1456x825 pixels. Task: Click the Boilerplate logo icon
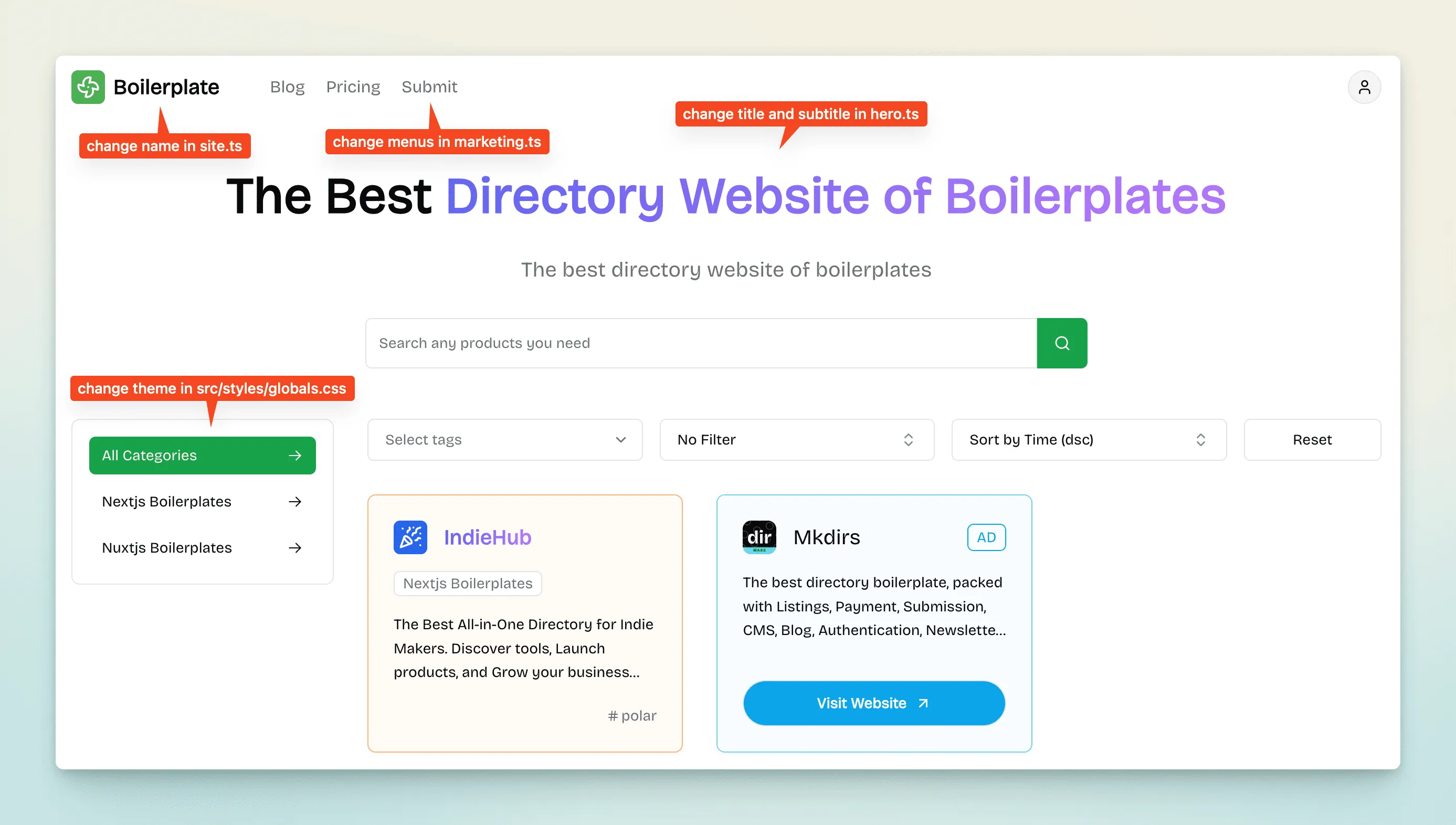click(x=89, y=87)
